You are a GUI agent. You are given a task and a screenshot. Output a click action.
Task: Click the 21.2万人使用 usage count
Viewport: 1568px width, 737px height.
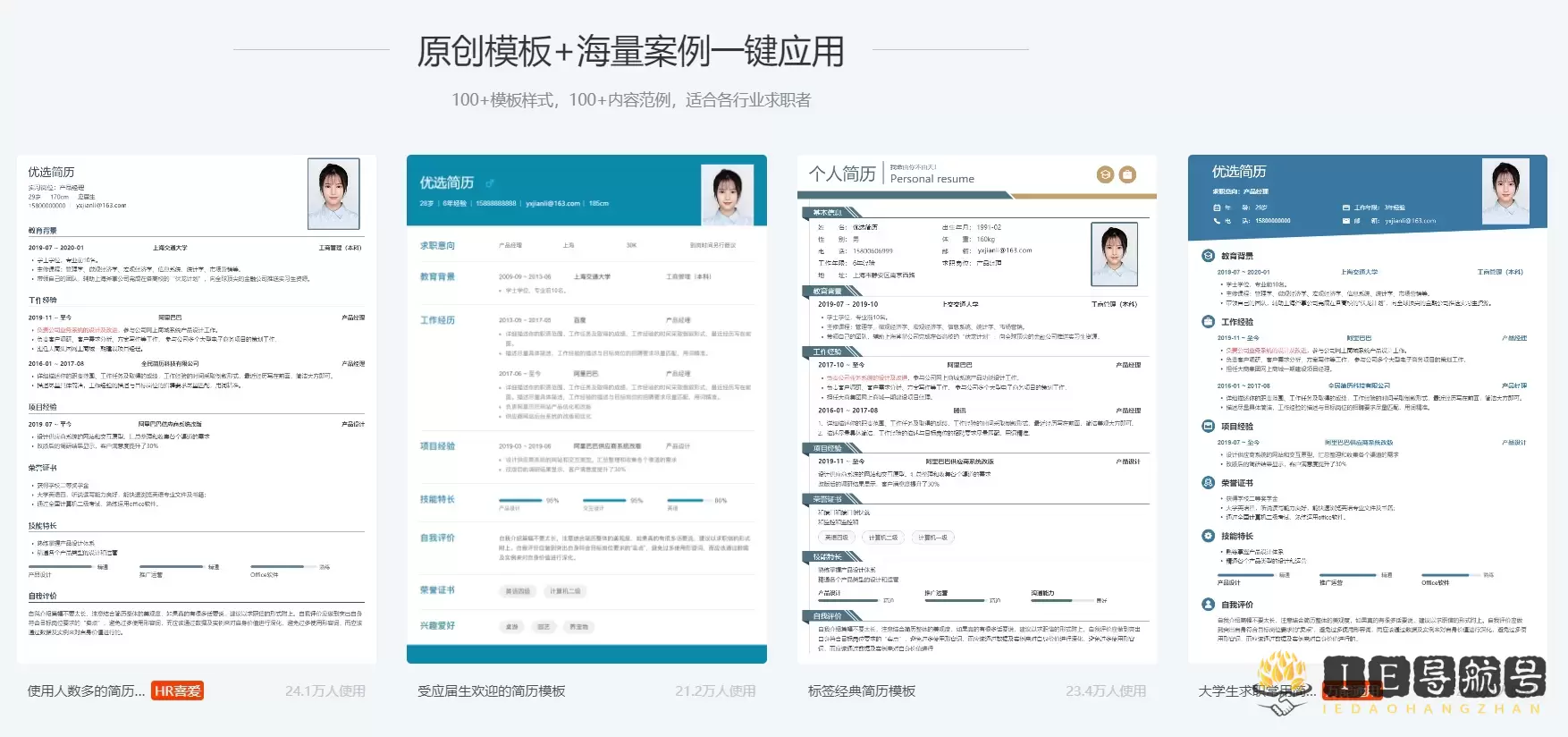pos(715,691)
